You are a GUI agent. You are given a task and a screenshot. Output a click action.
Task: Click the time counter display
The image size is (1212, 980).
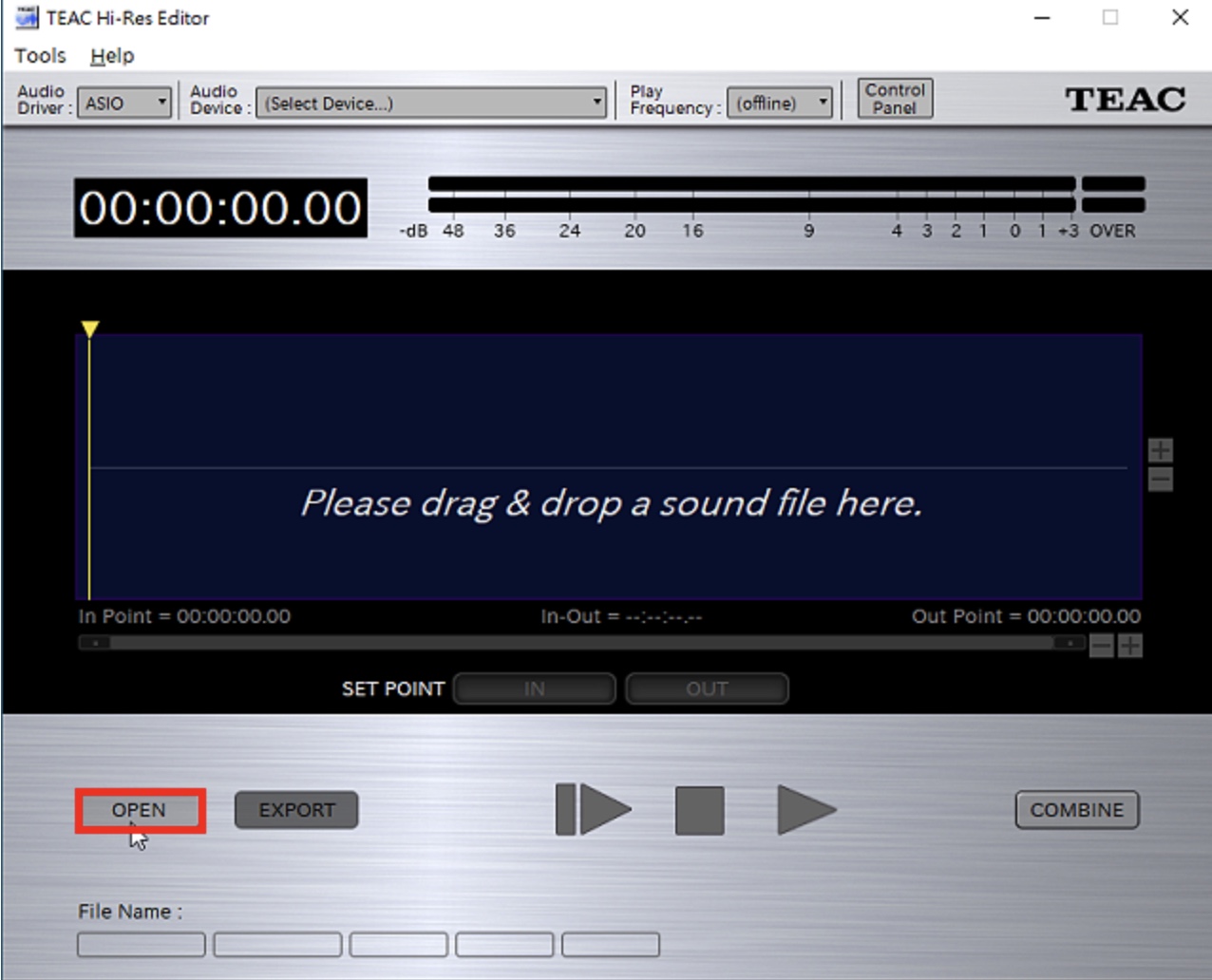click(x=220, y=208)
